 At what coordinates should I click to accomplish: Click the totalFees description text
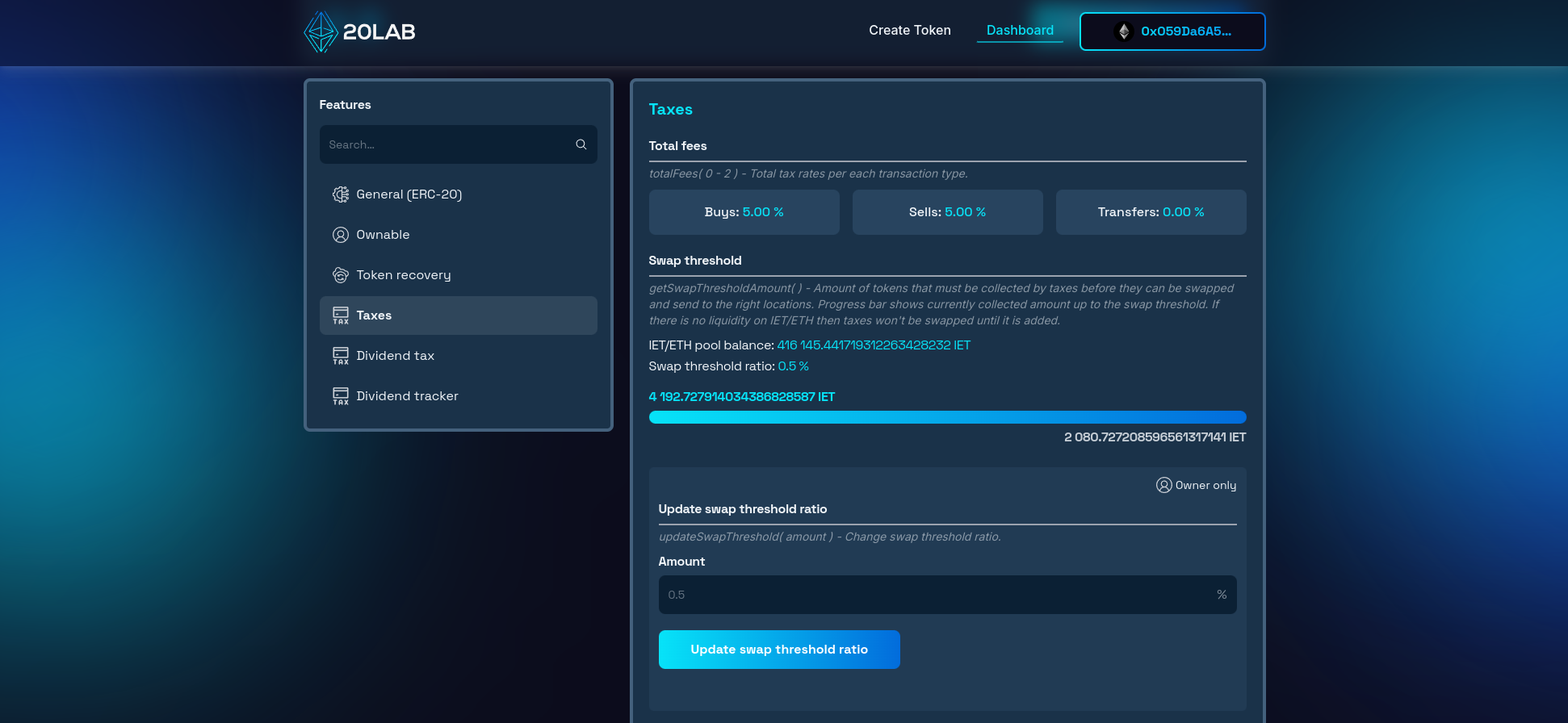(x=808, y=173)
